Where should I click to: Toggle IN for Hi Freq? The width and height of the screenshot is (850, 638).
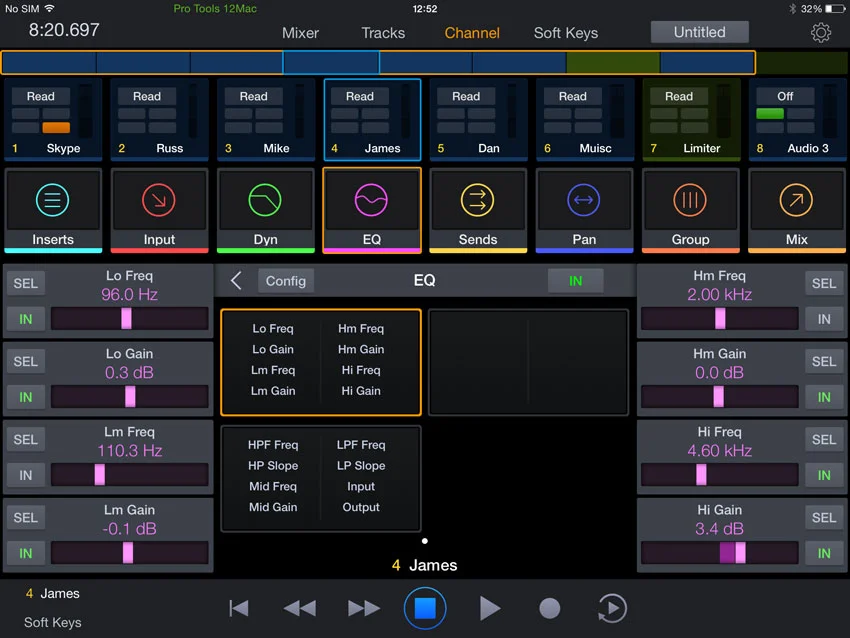click(824, 475)
